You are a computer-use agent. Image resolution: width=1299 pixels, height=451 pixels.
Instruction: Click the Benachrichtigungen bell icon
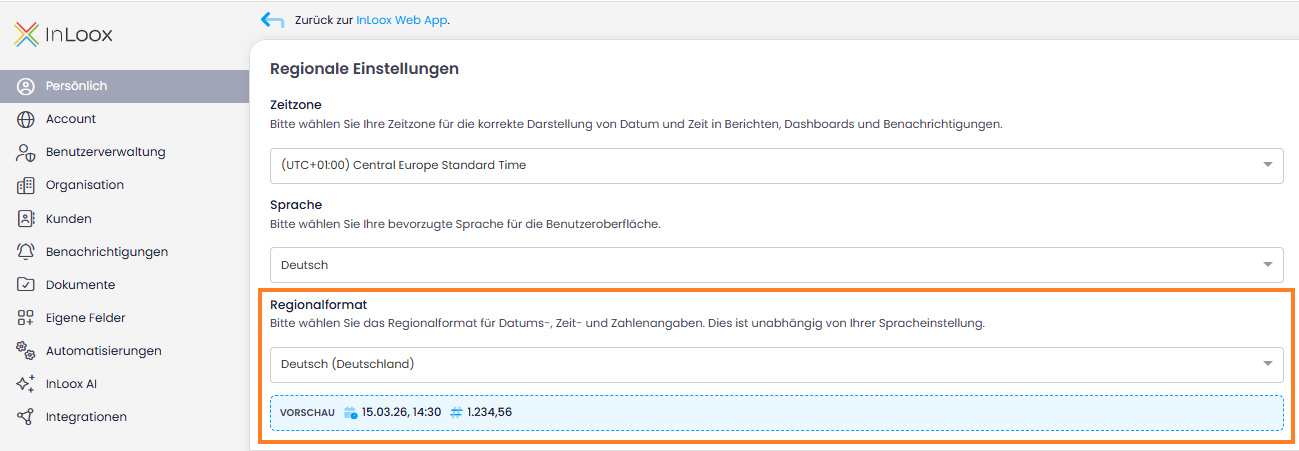[26, 251]
